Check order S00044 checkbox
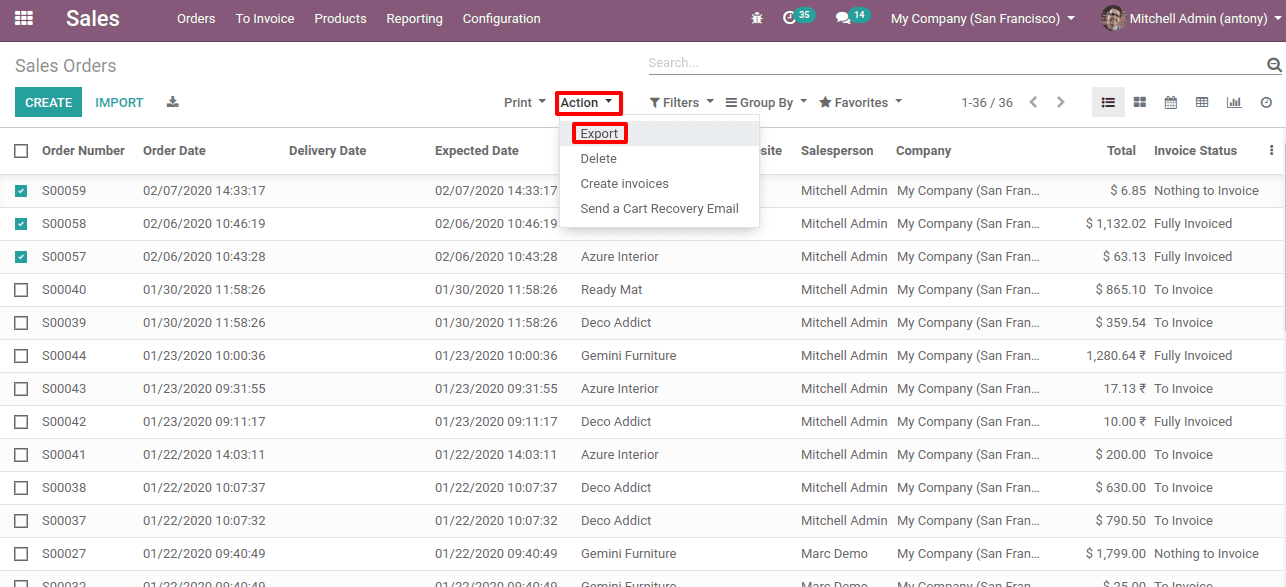Image resolution: width=1286 pixels, height=587 pixels. click(x=21, y=356)
